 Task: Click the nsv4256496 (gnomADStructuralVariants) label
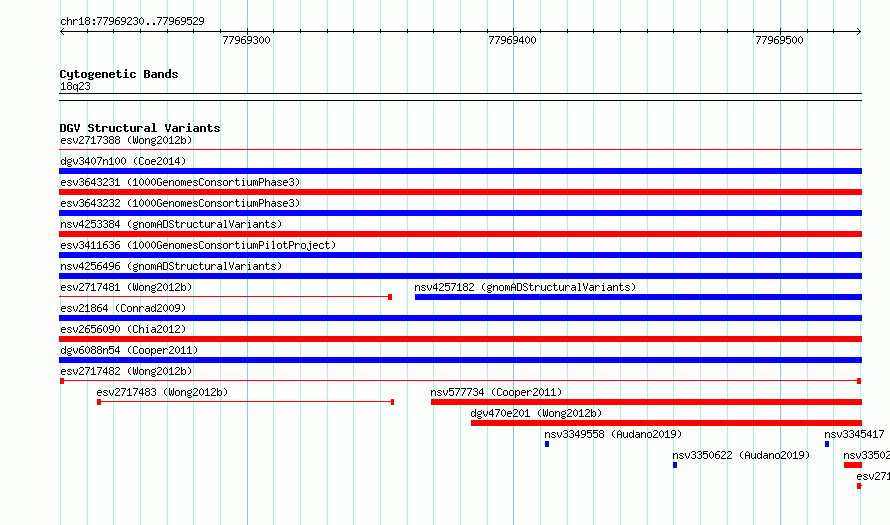coord(171,266)
